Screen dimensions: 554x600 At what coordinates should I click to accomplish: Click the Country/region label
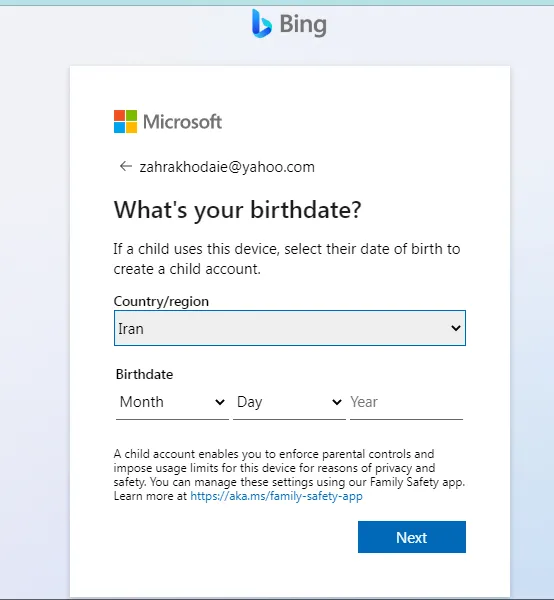point(161,302)
